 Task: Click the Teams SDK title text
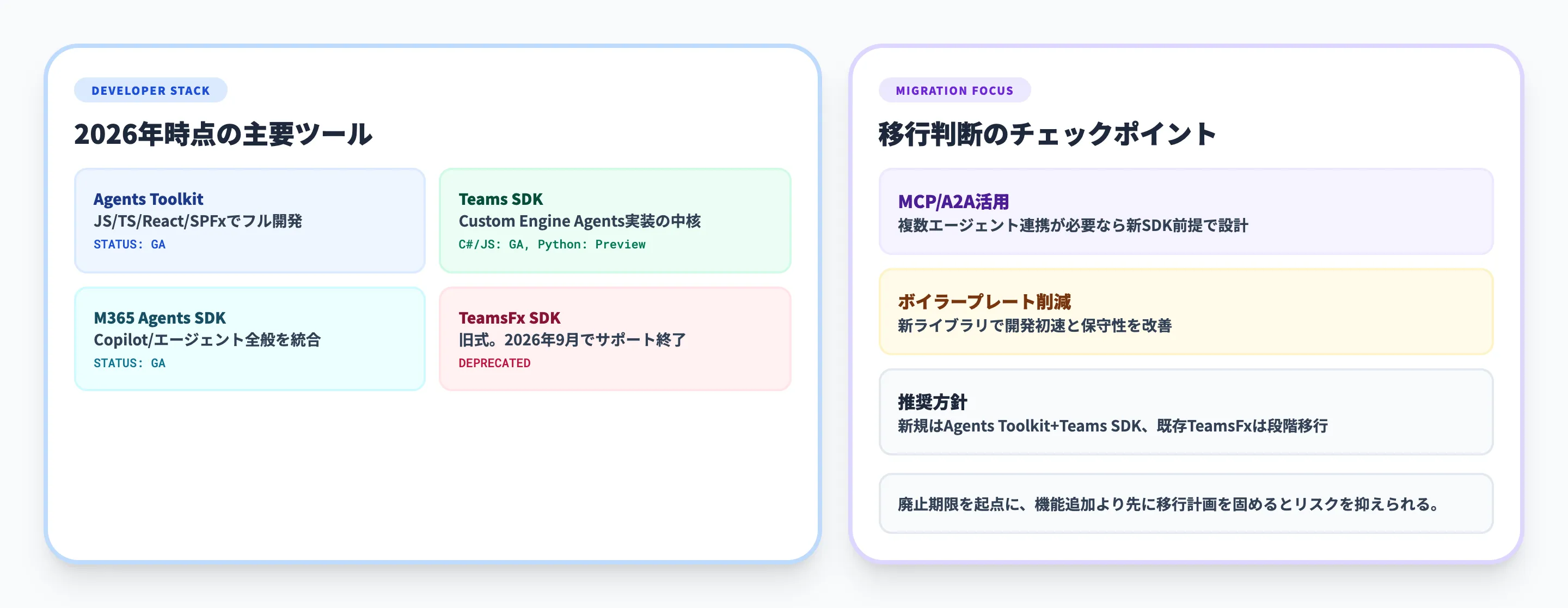pos(500,199)
